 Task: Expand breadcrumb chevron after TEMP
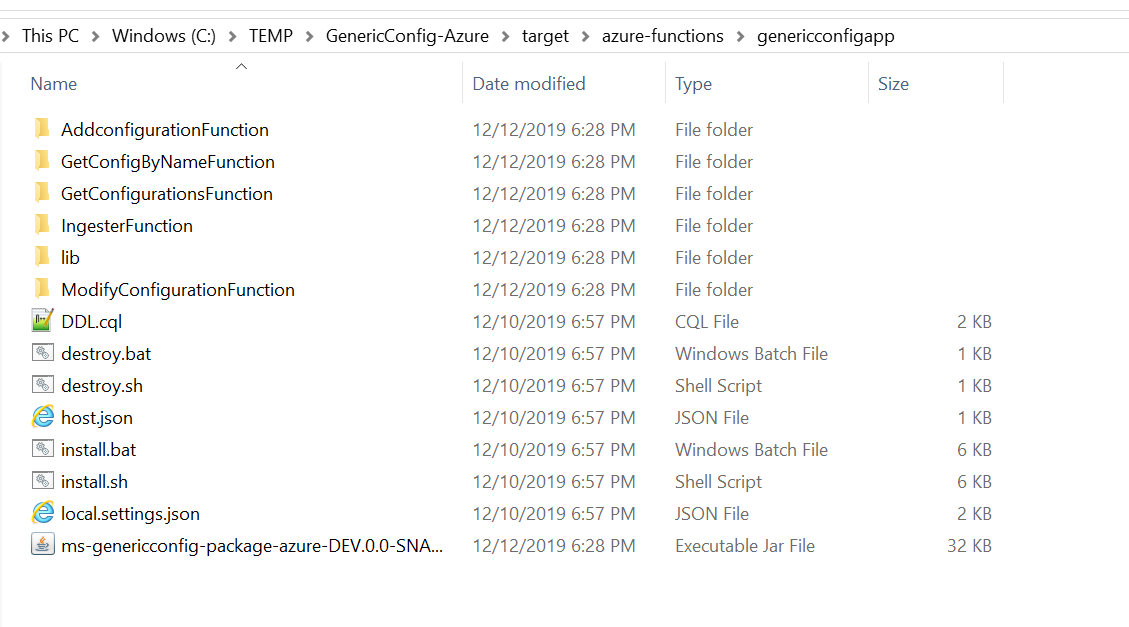(311, 36)
